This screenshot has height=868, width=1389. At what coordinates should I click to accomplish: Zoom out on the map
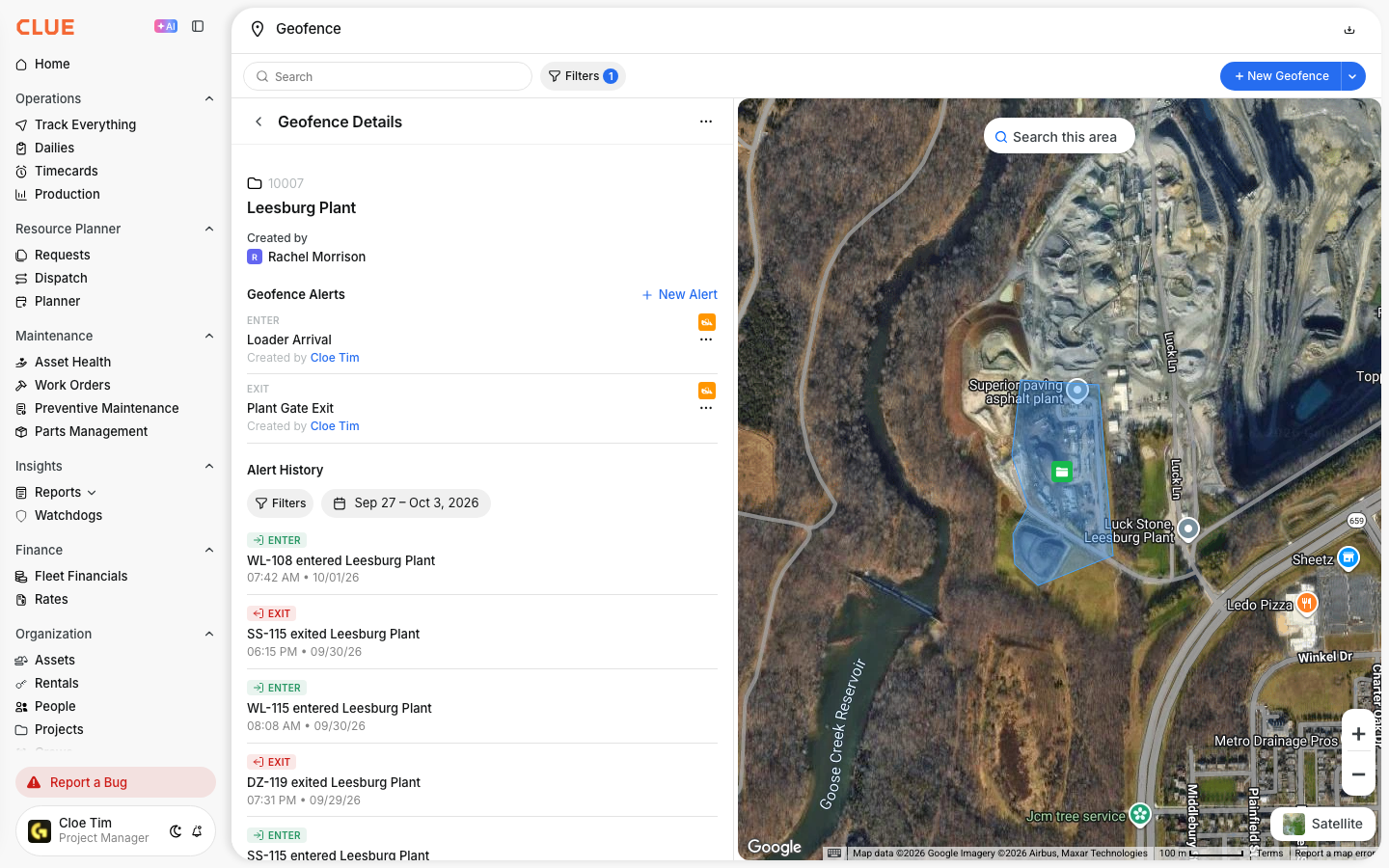tap(1358, 774)
